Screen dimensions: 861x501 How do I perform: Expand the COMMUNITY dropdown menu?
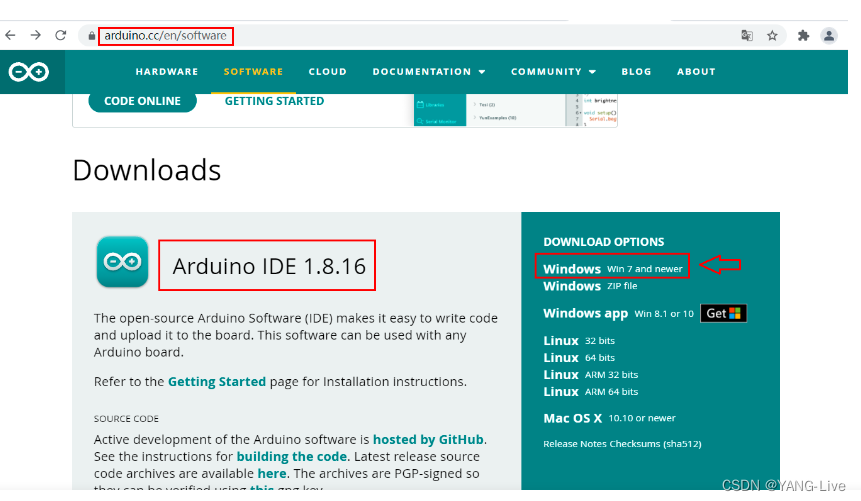(x=554, y=71)
